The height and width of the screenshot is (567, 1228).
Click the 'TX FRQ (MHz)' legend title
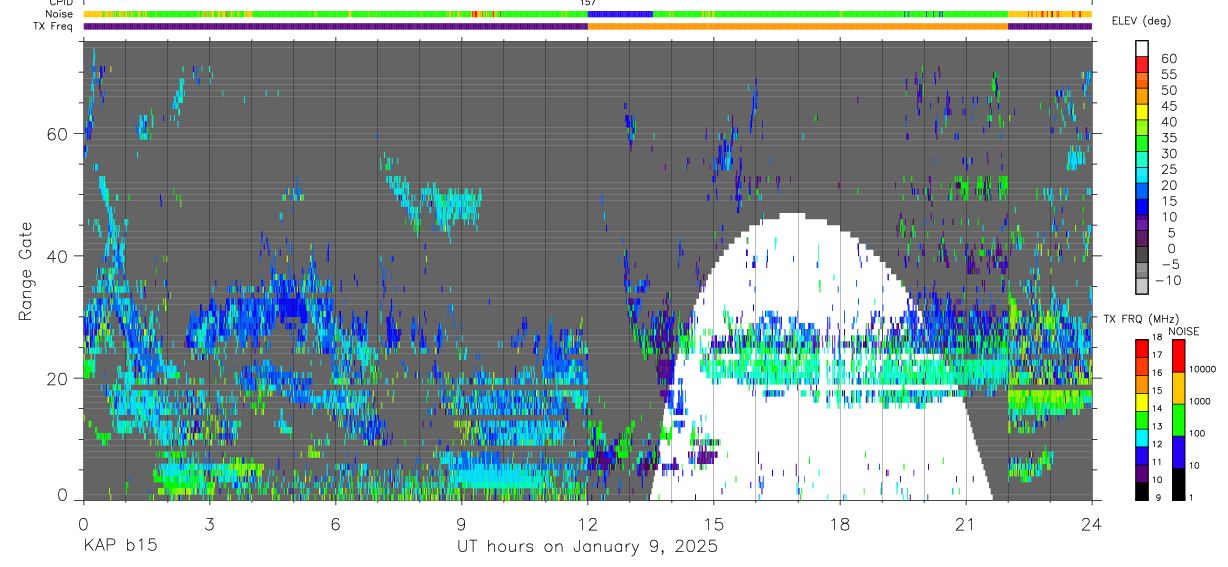1141,319
